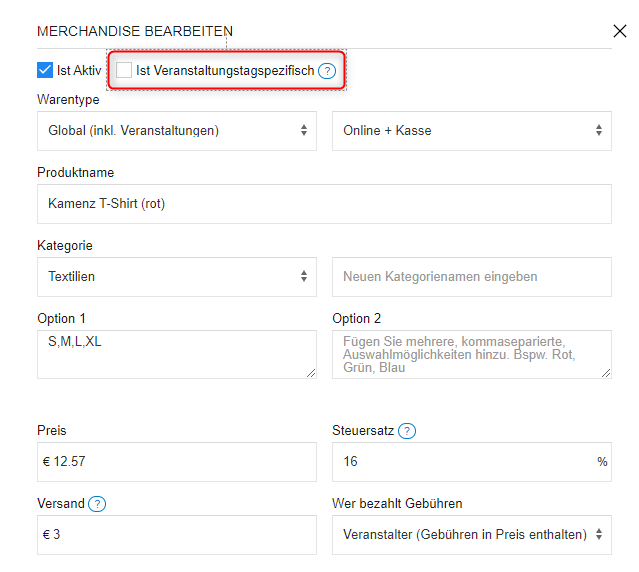Enable the Ist Veranstaltungstagspezifisch checkbox
639x572 pixels.
tap(124, 70)
